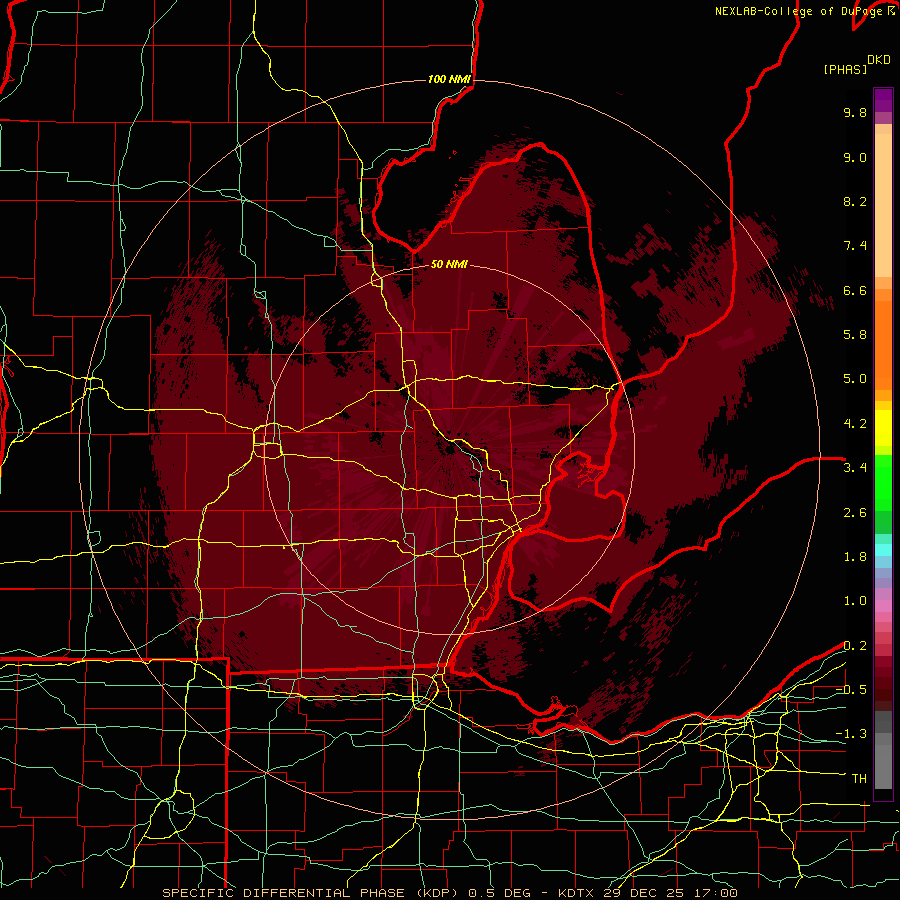Click the DKD label above the color scale
900x900 pixels.
click(x=879, y=60)
